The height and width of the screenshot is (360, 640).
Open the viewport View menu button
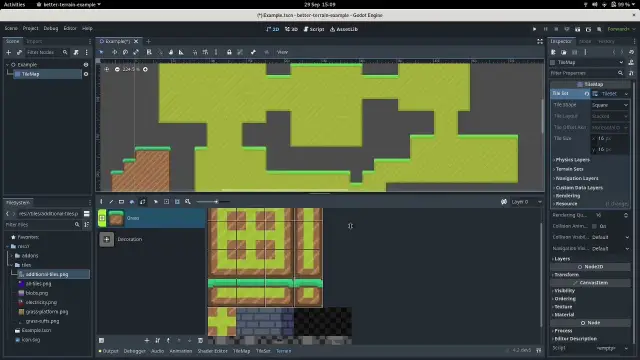point(282,52)
